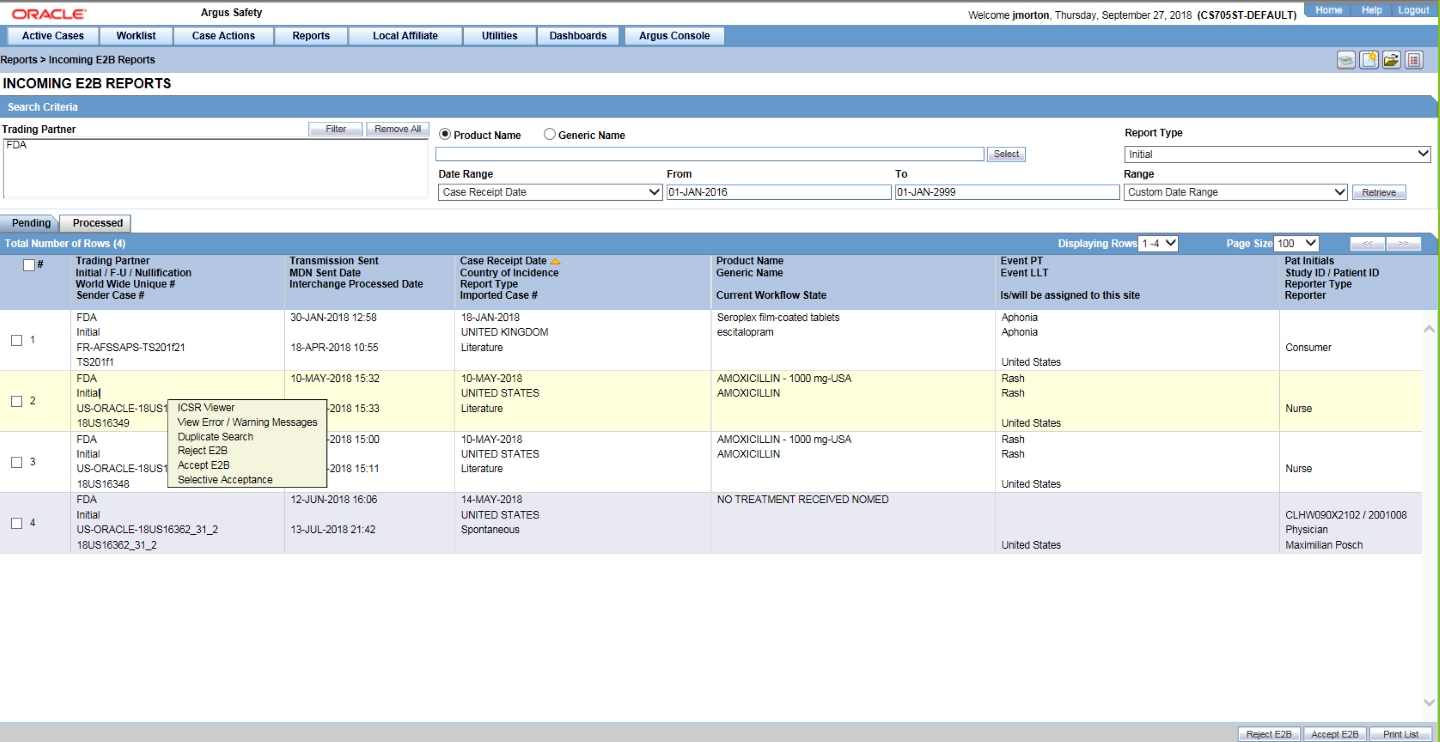
Task: Click the Reject E2B button in footer
Action: coord(1269,734)
